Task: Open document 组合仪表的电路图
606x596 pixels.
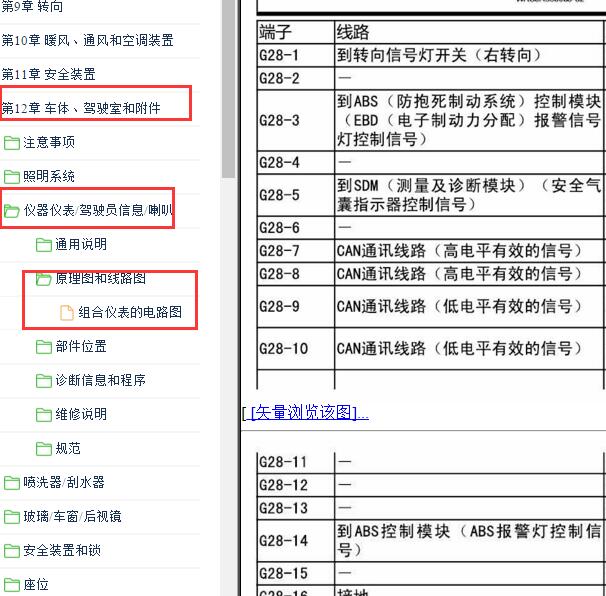Action: (130, 312)
